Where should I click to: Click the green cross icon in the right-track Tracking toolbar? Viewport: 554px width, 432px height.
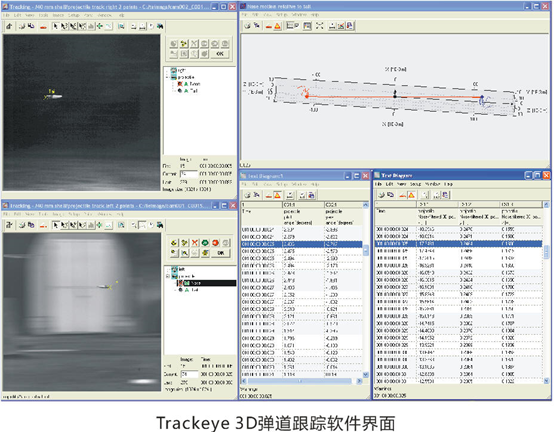pos(100,26)
